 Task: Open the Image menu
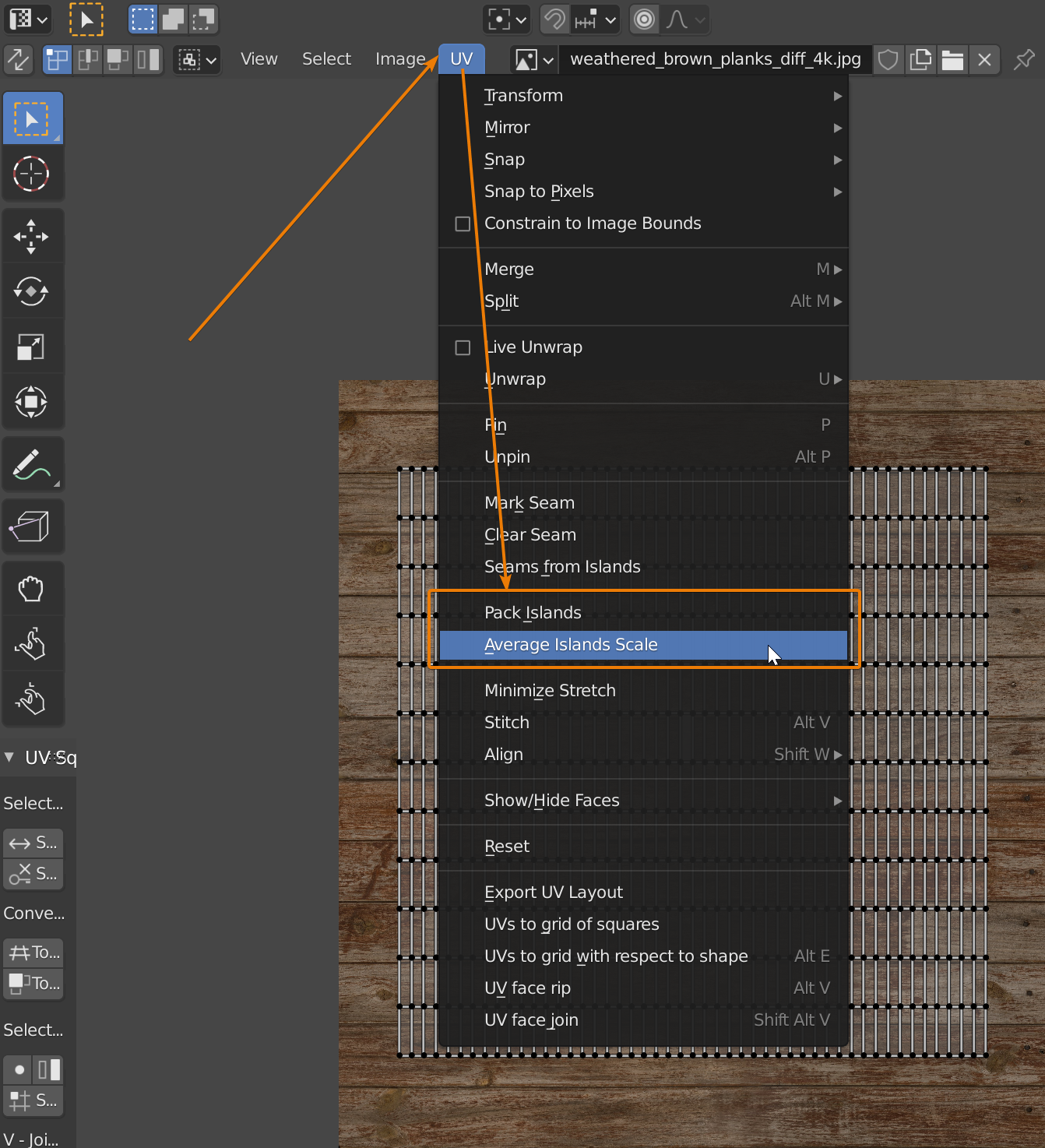click(400, 59)
